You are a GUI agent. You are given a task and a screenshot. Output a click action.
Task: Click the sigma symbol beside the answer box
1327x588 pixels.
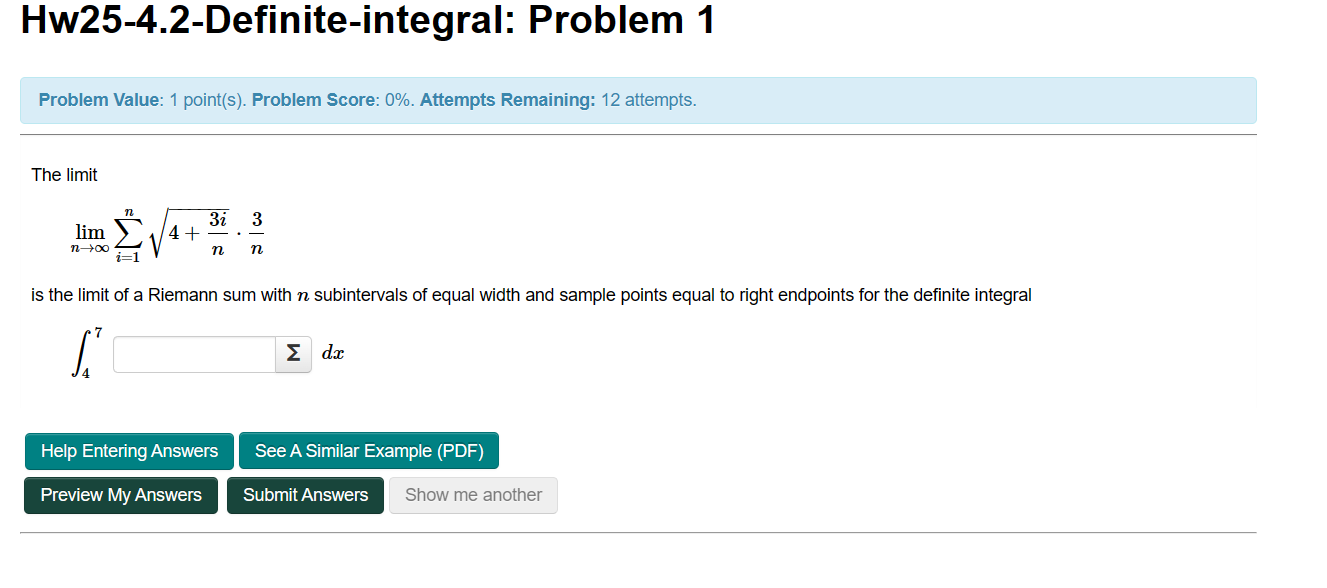[293, 354]
